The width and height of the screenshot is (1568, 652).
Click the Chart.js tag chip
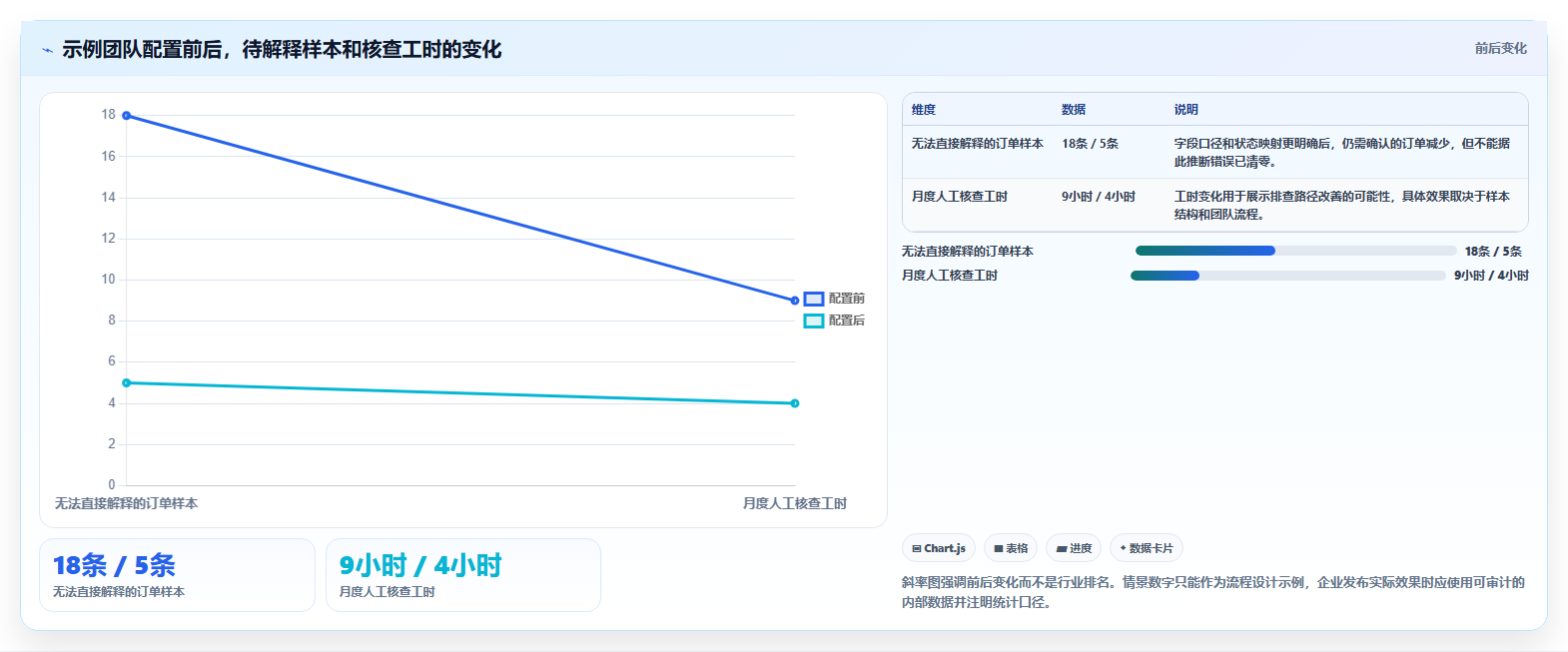point(939,548)
